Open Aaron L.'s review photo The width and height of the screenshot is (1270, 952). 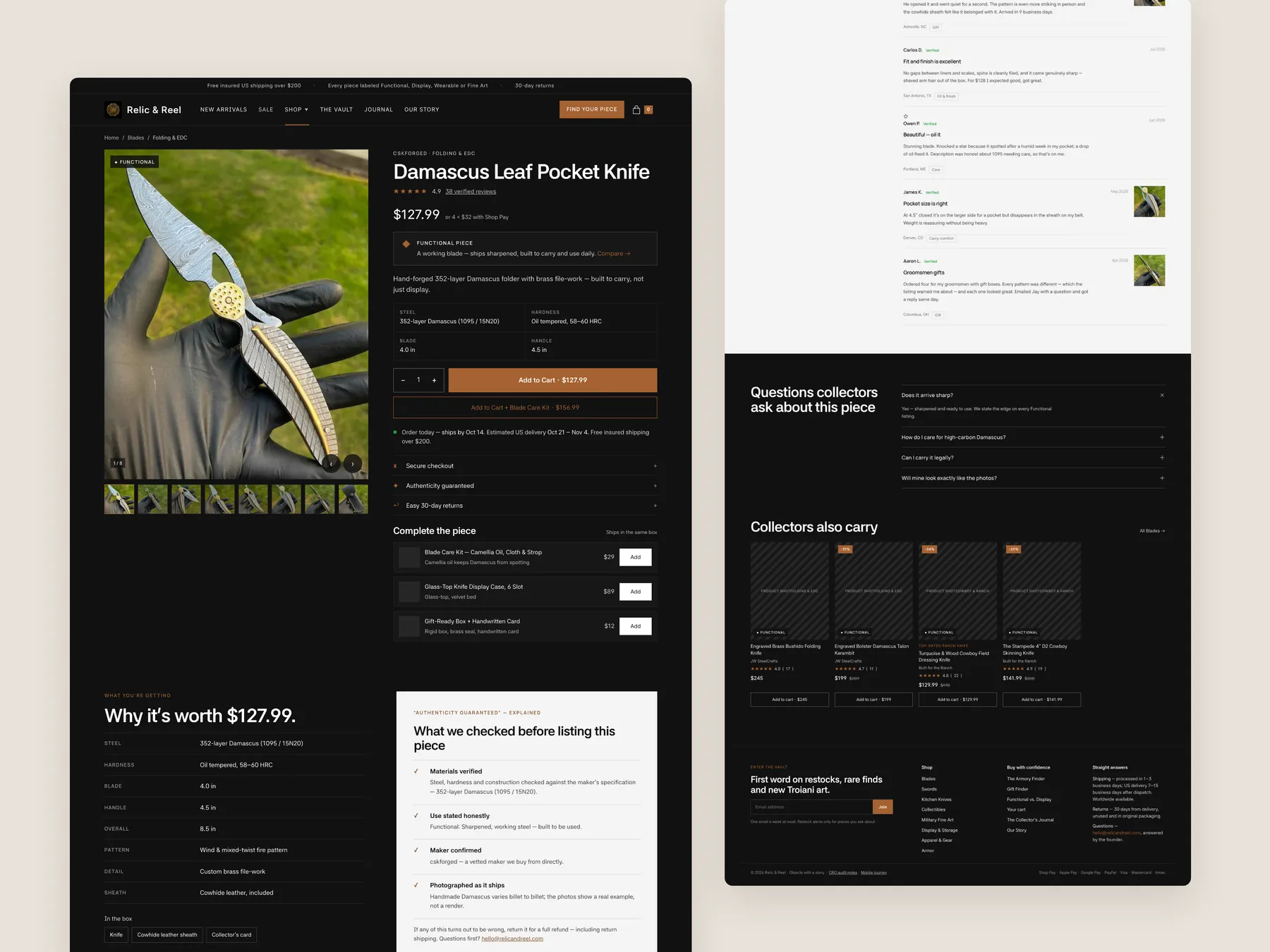[x=1149, y=270]
